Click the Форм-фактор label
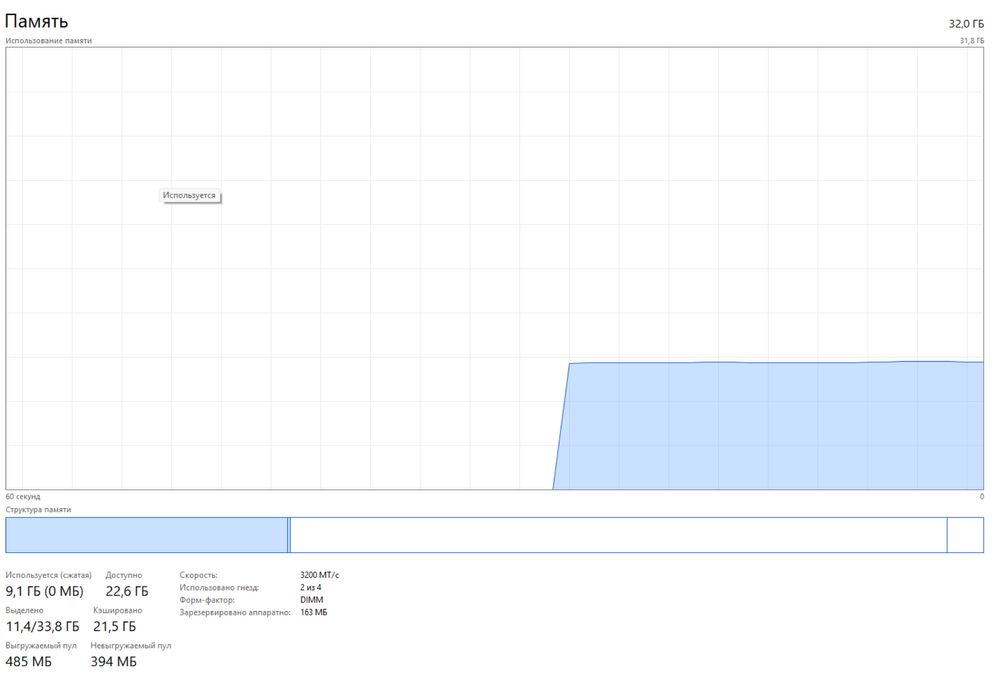This screenshot has height=676, width=1000. pos(207,600)
